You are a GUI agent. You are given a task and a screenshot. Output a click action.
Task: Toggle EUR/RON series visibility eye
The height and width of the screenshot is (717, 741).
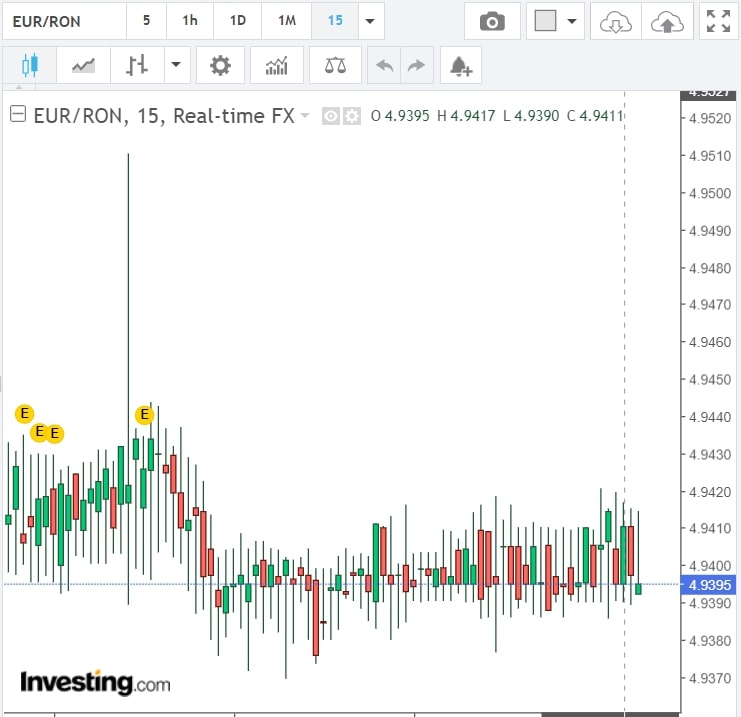[331, 116]
